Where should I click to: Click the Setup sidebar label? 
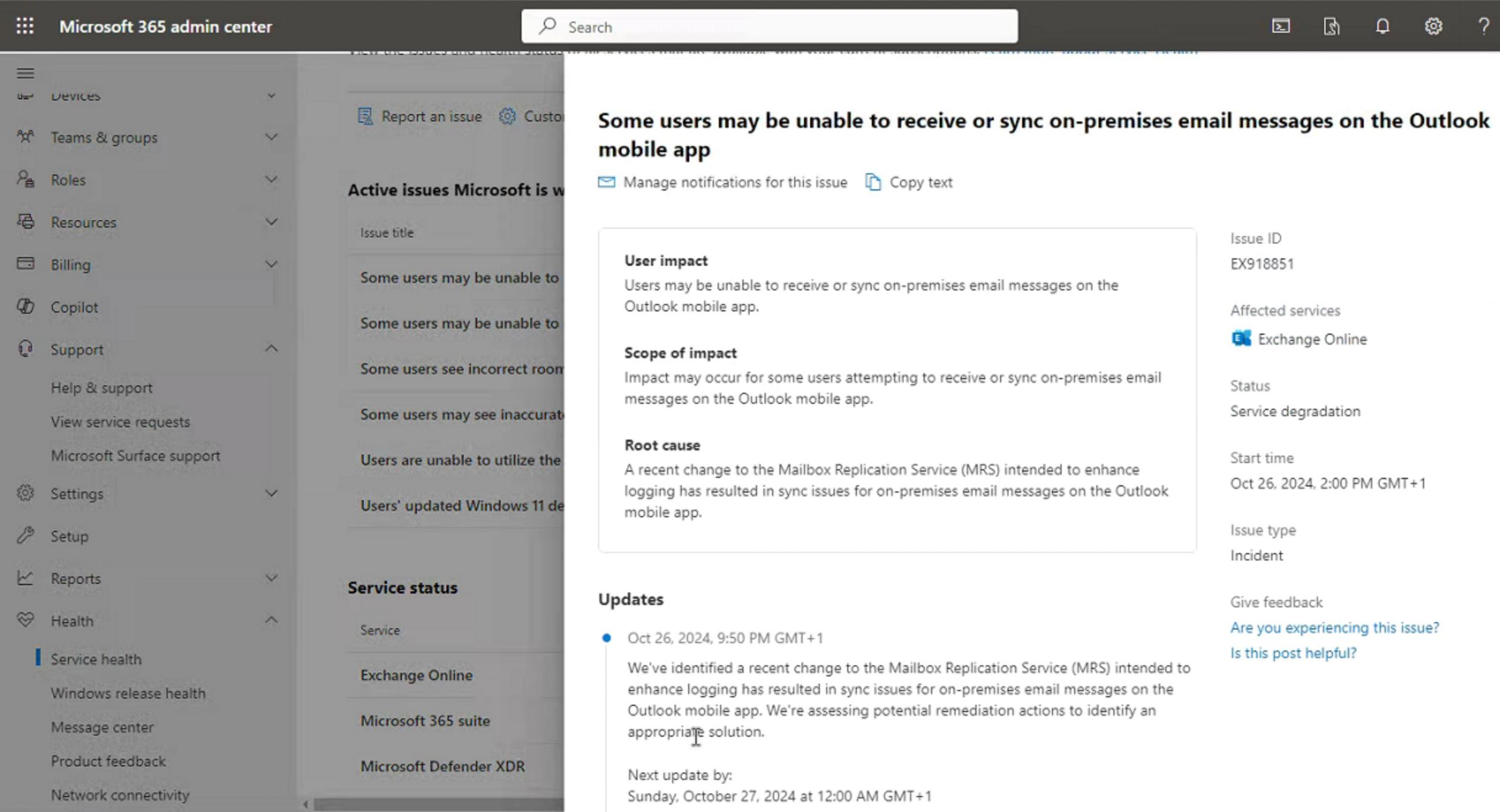pos(69,536)
